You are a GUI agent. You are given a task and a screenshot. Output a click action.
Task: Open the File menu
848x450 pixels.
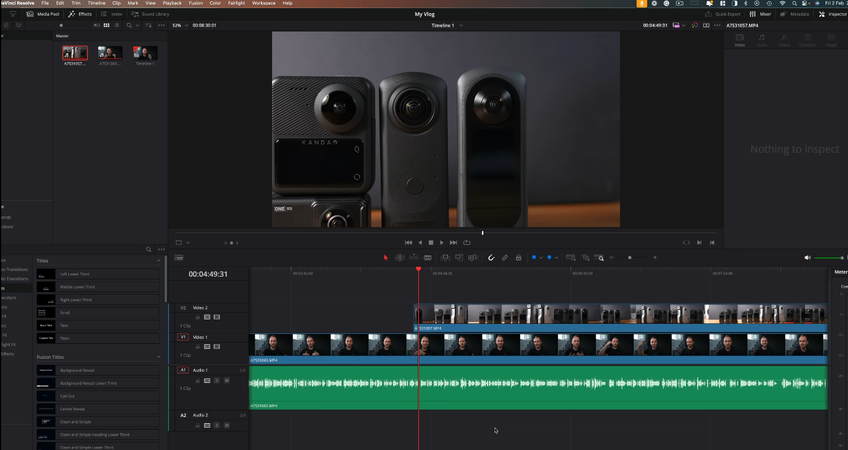click(45, 3)
